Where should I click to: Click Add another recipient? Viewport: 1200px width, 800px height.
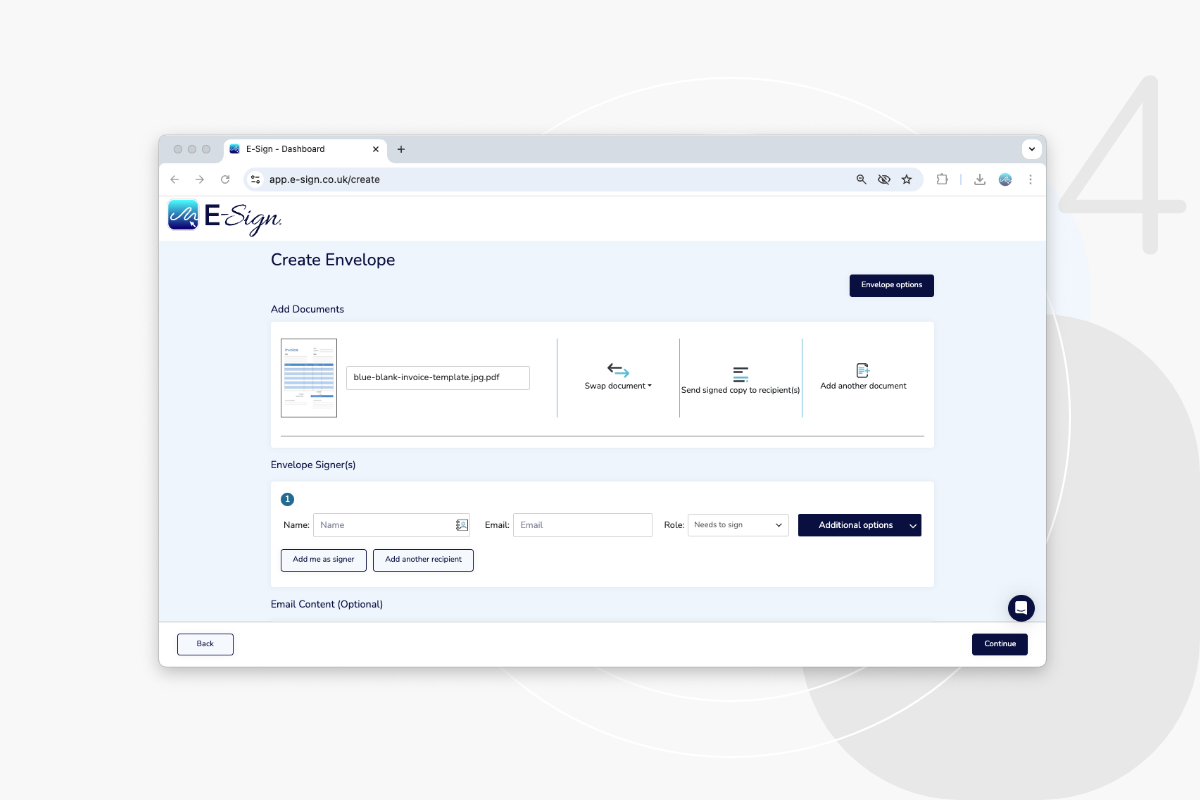click(423, 560)
